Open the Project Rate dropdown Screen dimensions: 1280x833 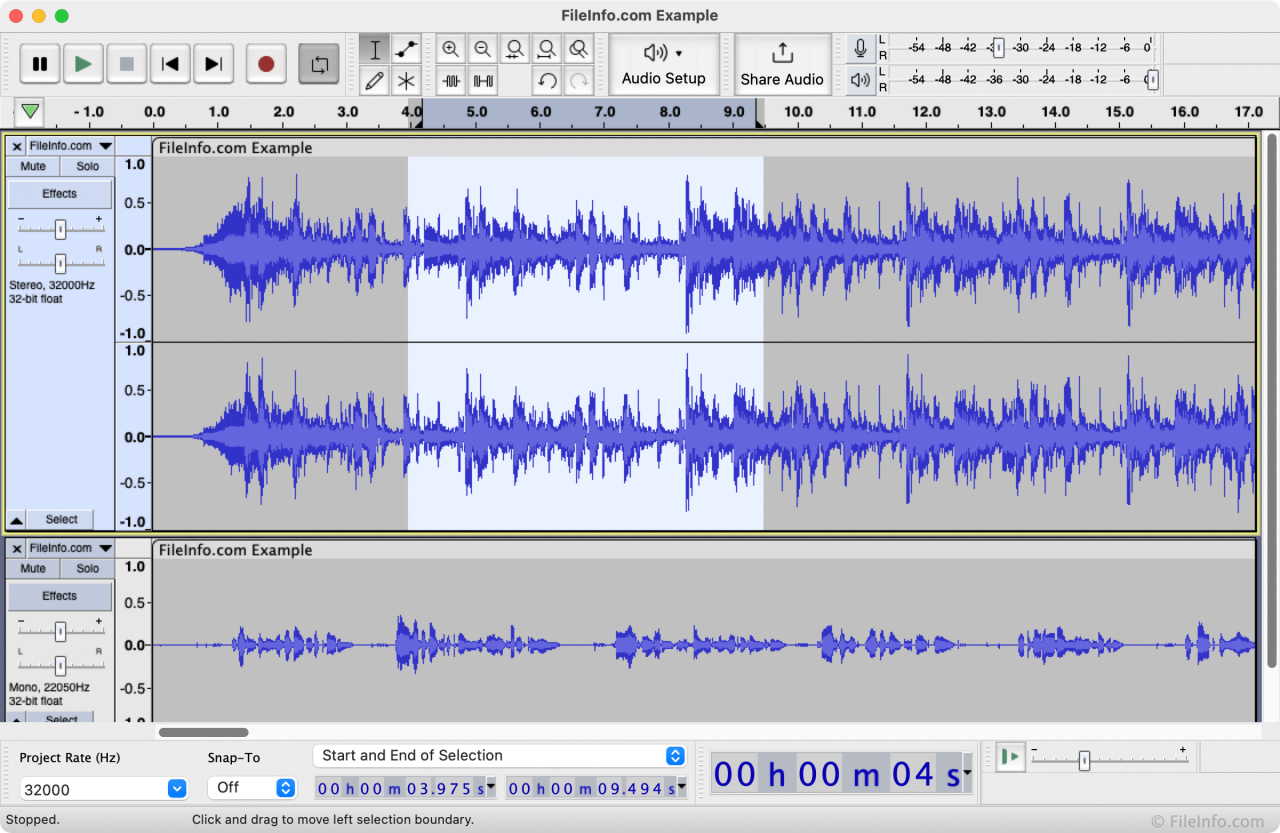pos(177,789)
